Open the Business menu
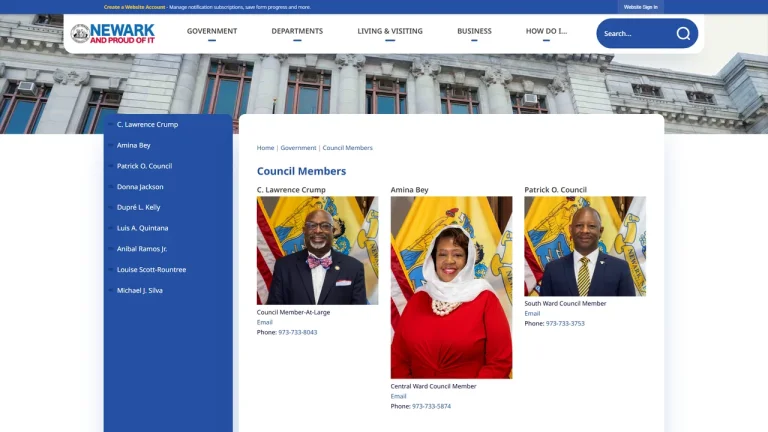The image size is (768, 432). click(474, 31)
